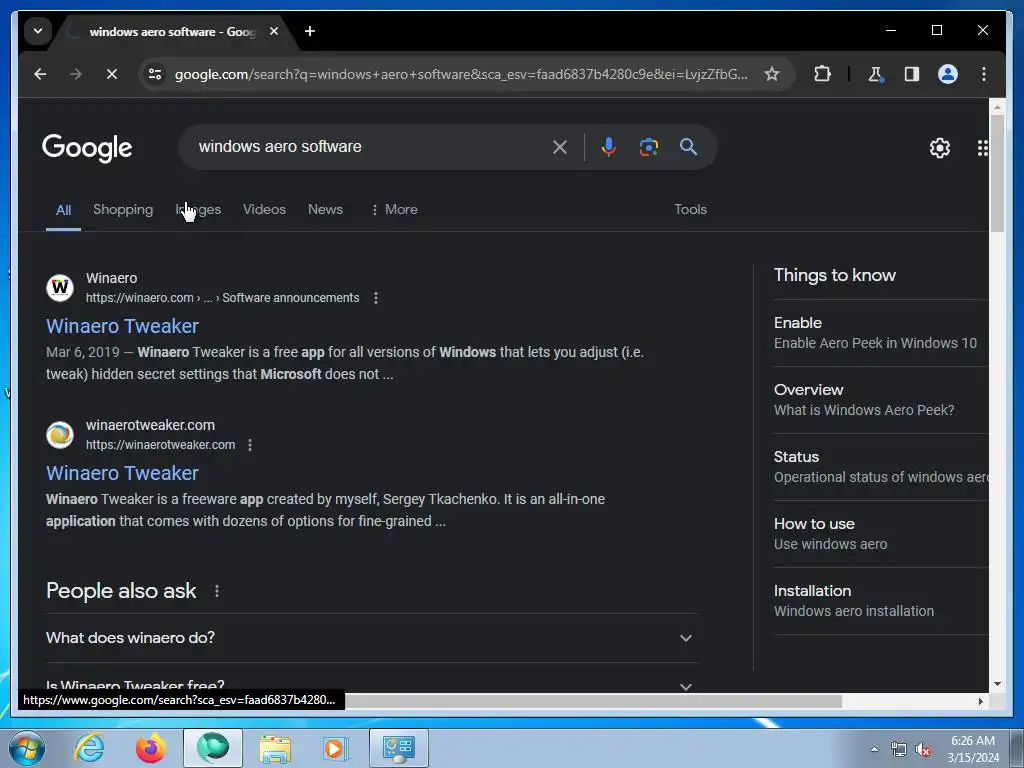
Task: Open search Tools
Action: point(690,209)
